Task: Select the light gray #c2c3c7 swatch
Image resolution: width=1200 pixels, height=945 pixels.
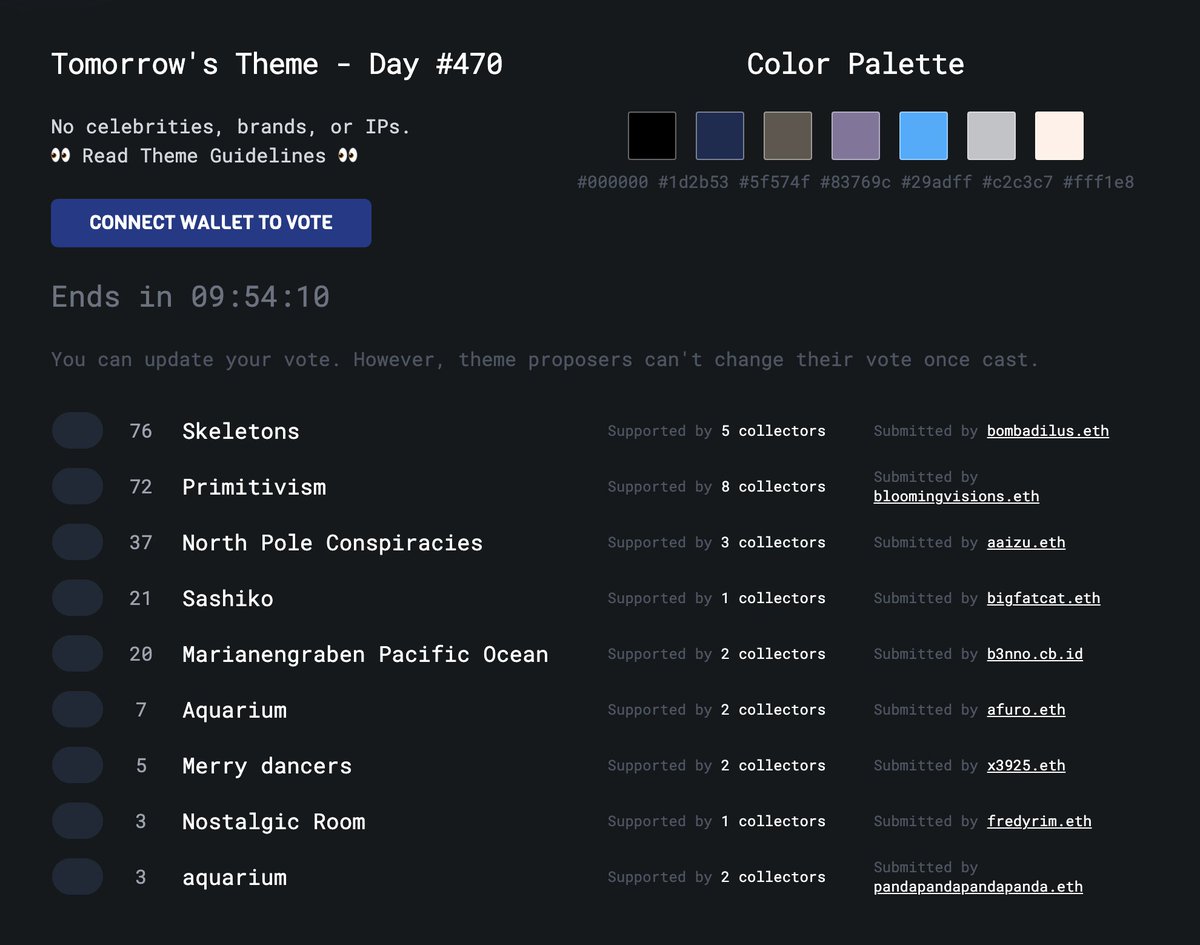Action: 992,136
